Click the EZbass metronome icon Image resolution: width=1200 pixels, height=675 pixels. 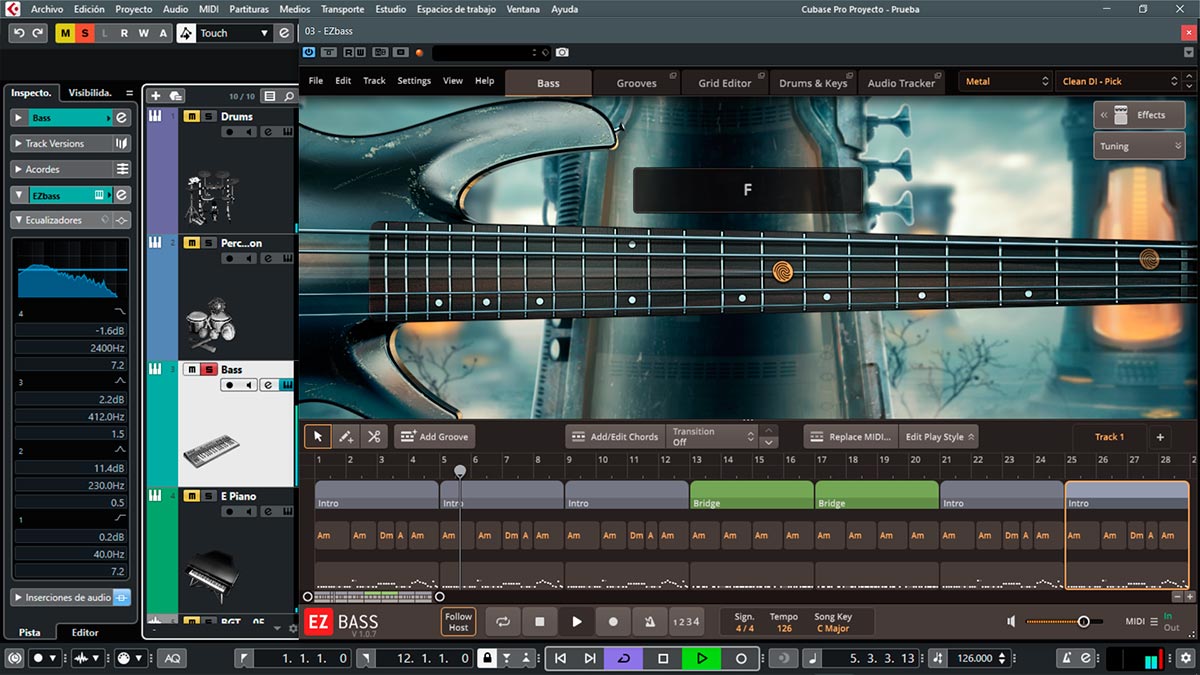649,621
